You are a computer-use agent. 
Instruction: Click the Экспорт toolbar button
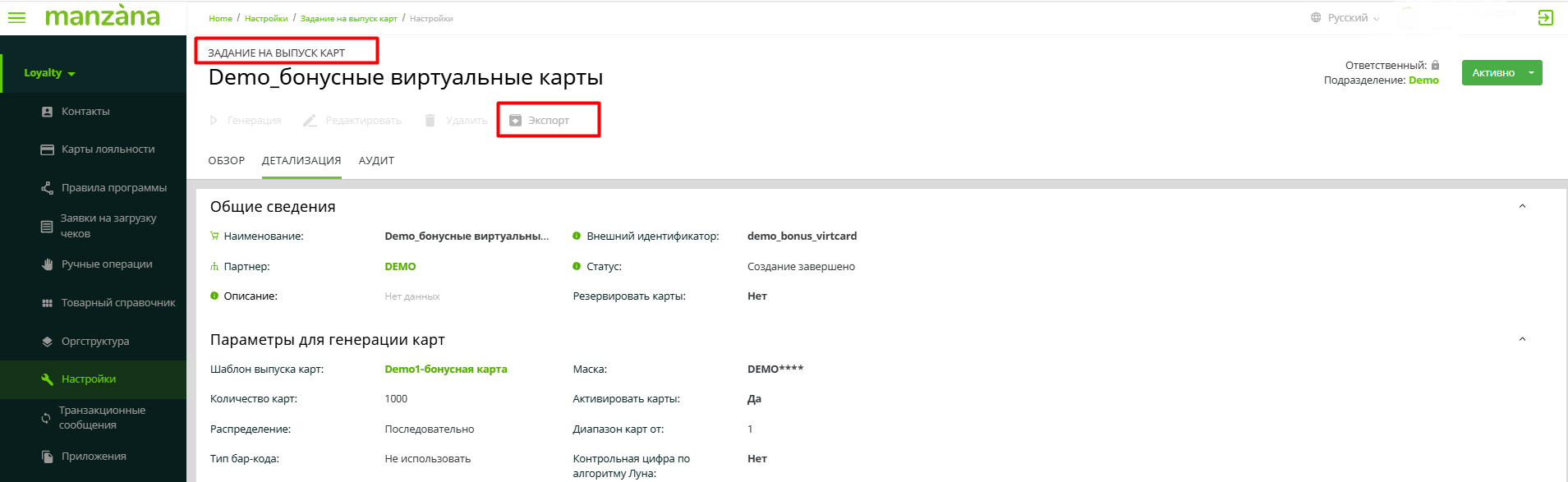[548, 121]
